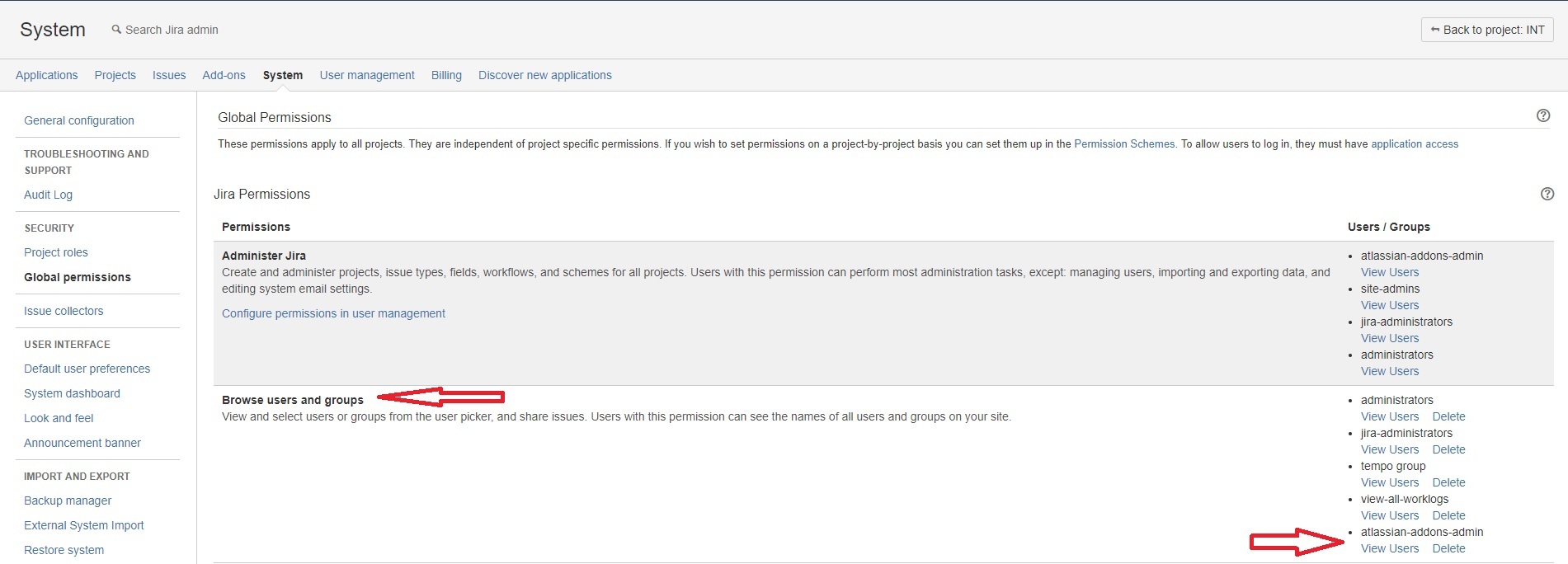
Task: Click the Permission Schemes link
Action: [1124, 143]
